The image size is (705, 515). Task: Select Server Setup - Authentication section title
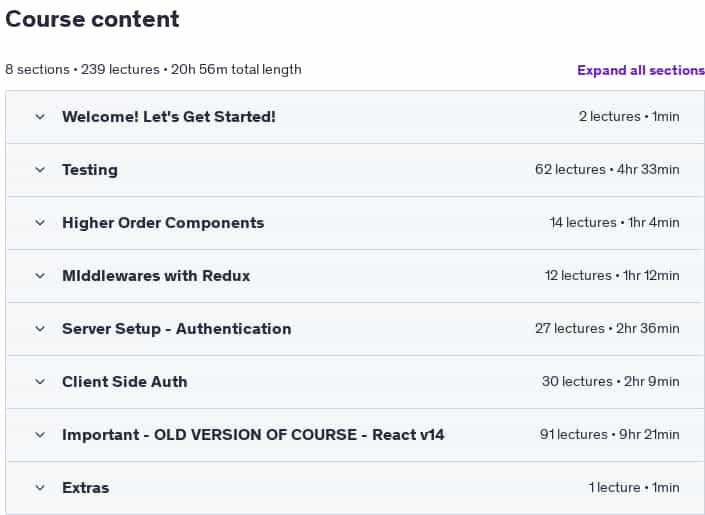(176, 329)
